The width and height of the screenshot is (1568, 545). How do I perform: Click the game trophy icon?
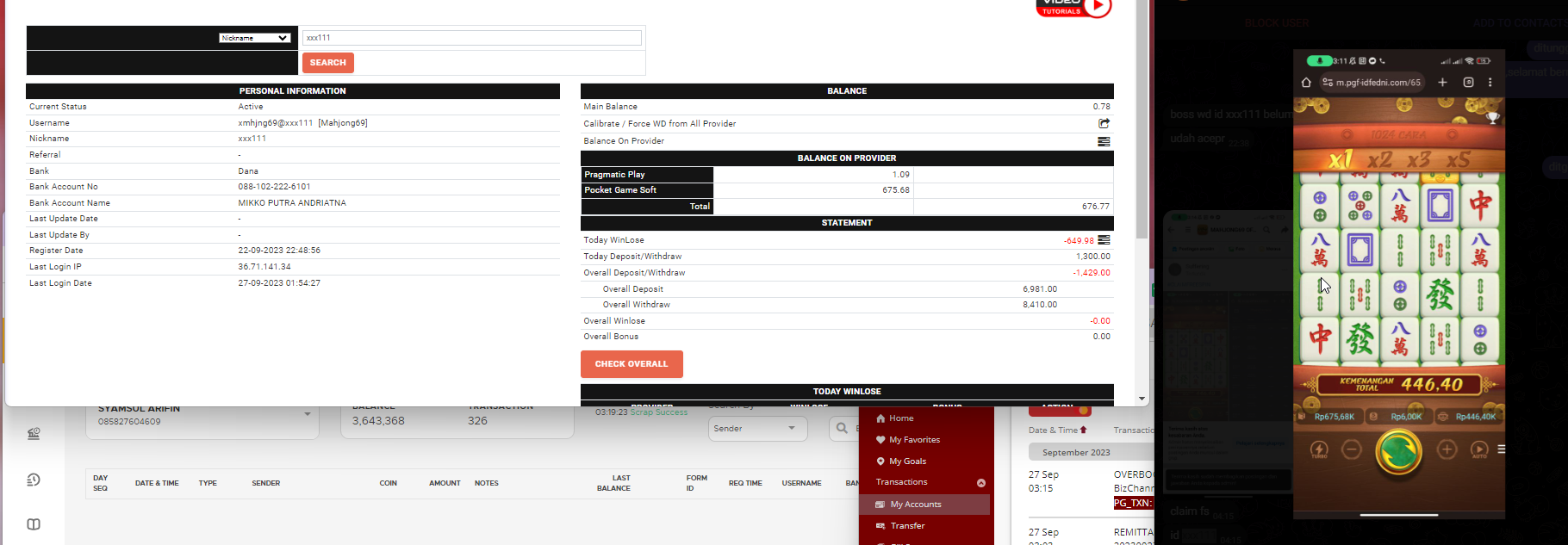click(1493, 118)
